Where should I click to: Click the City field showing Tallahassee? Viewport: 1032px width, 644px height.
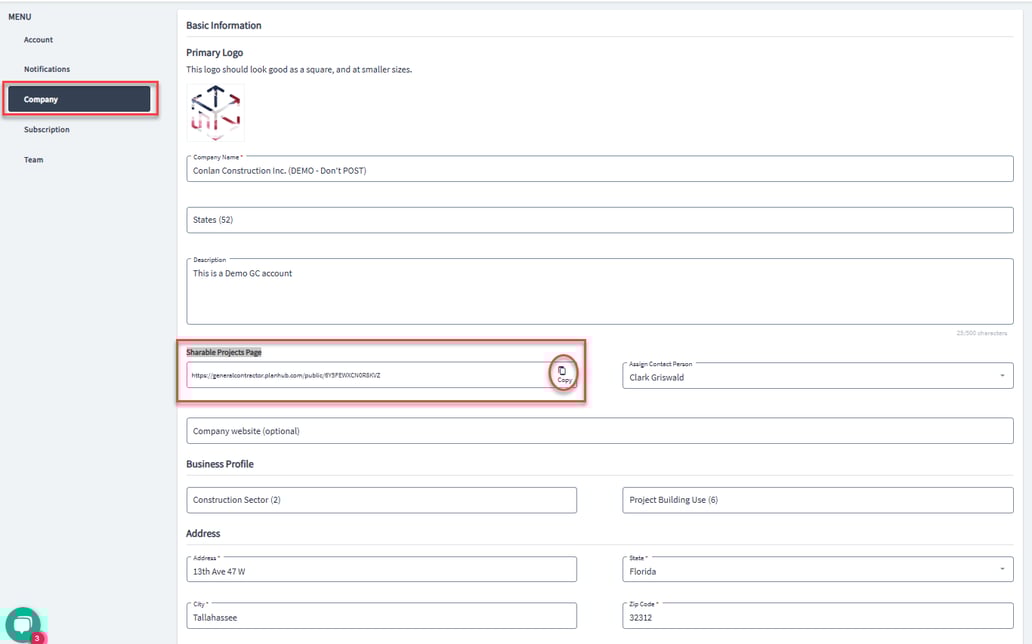pyautogui.click(x=381, y=615)
